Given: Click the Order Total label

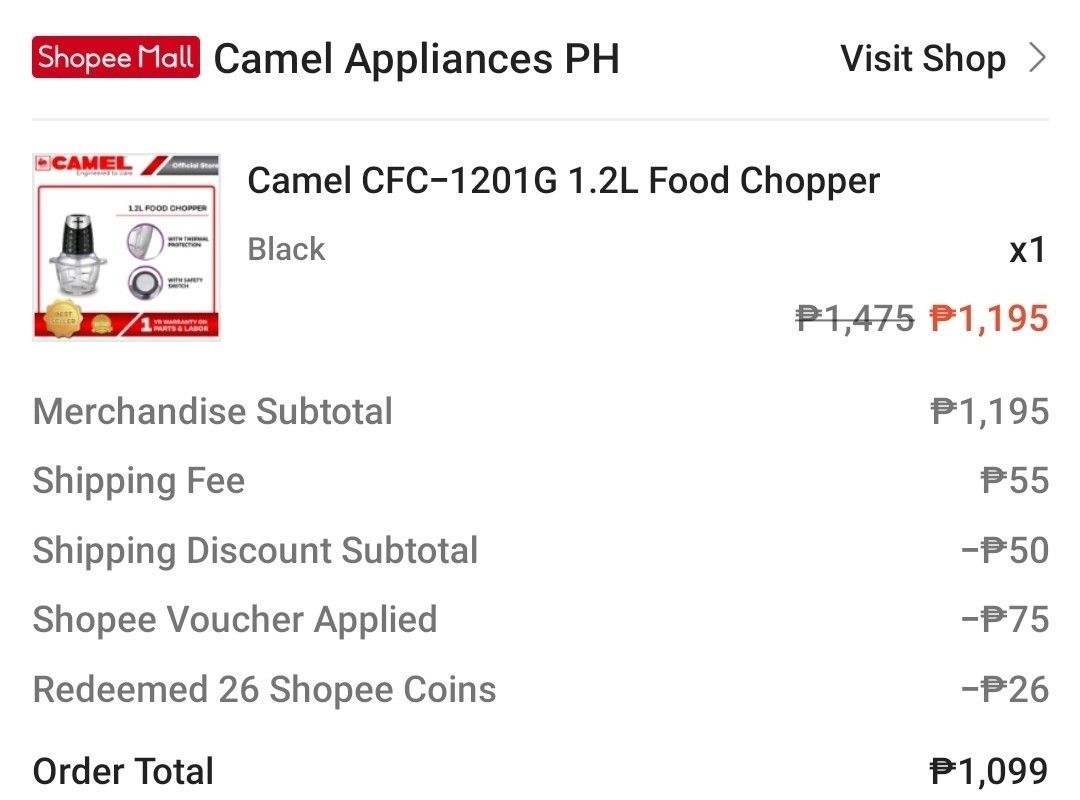Looking at the screenshot, I should pos(122,770).
